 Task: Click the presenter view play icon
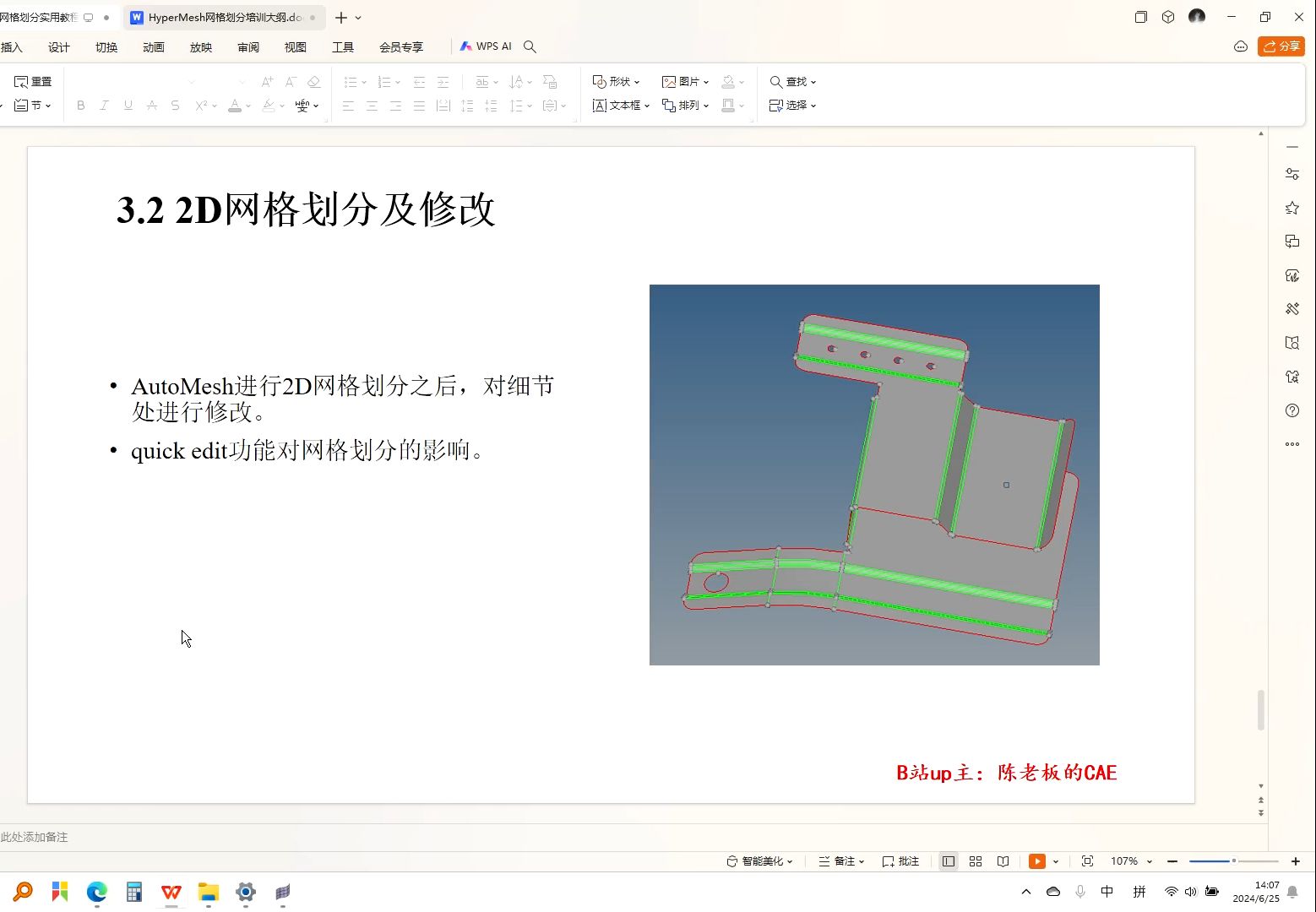coord(1037,860)
